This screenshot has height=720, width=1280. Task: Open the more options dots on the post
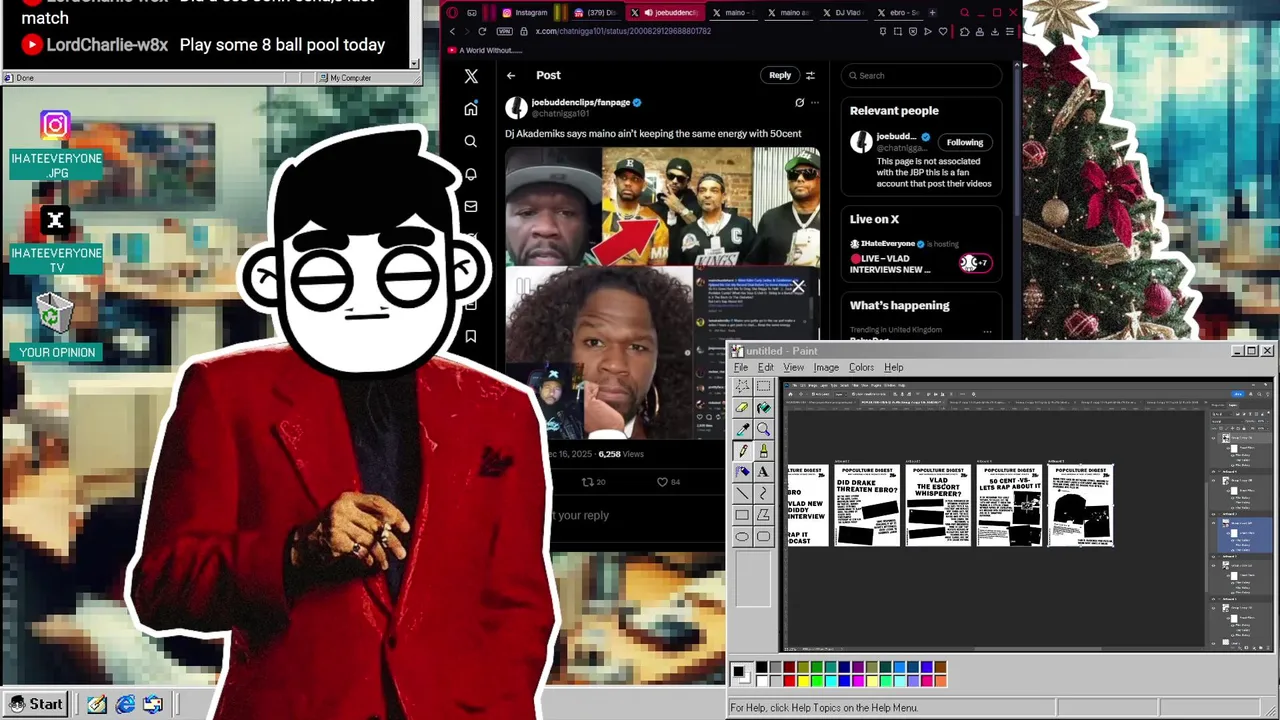click(815, 102)
